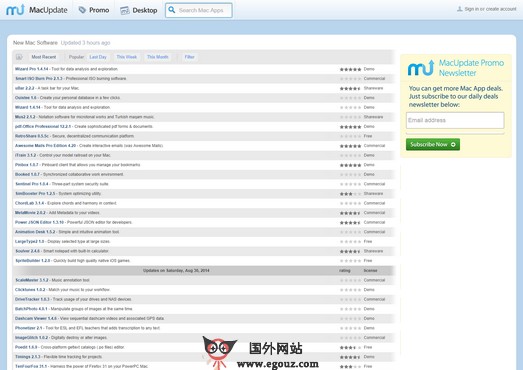Open ImageGlitch 1.0.2 listing
Viewport: 523px width, 370px height.
[x=31, y=338]
